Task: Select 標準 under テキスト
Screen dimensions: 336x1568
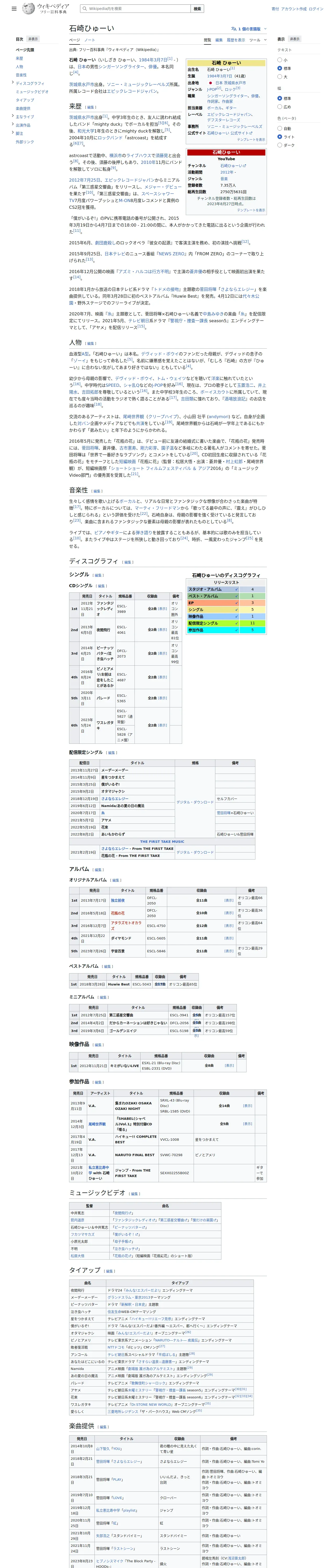Action: (280, 68)
